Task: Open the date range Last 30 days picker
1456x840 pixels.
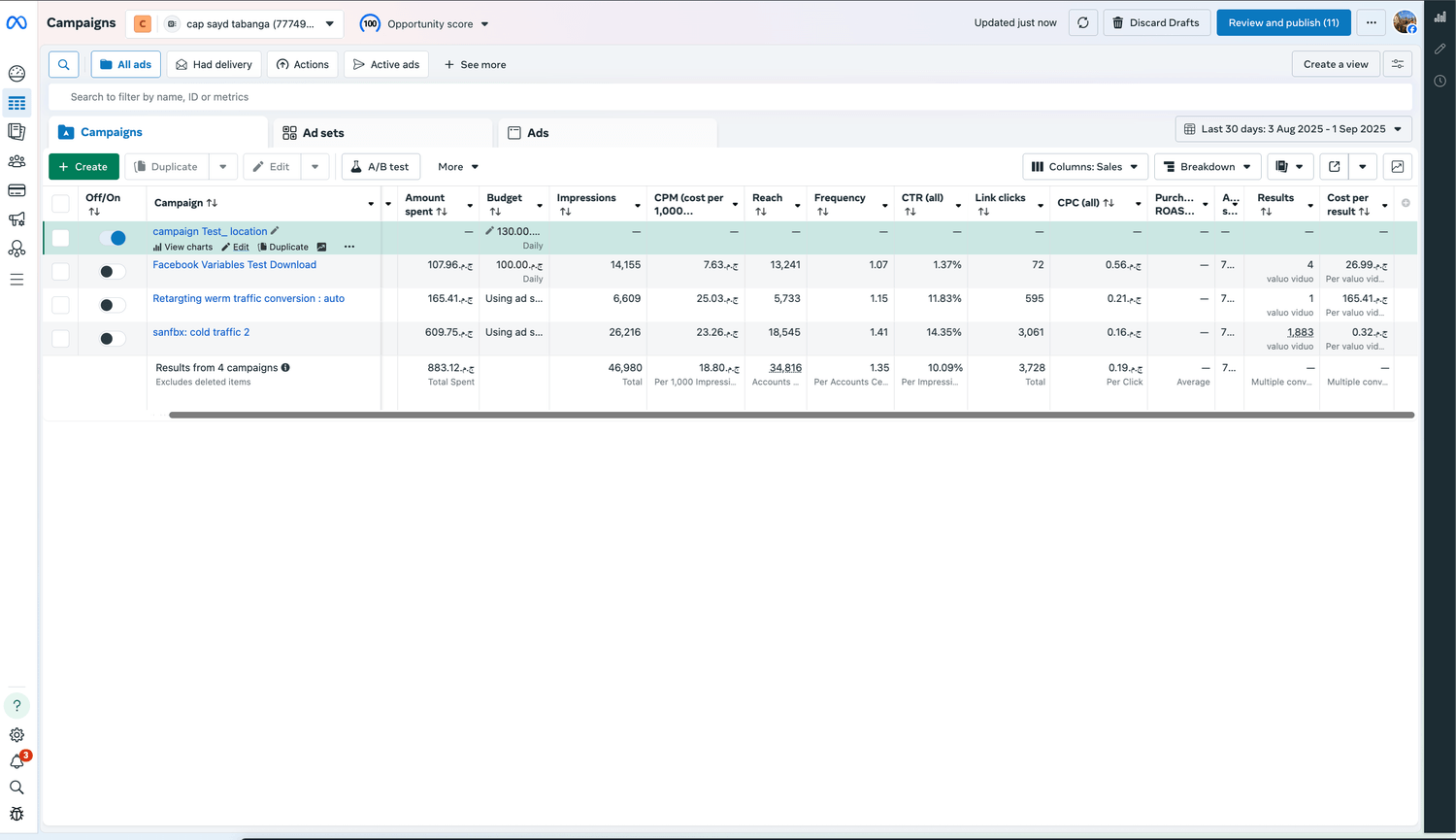Action: (x=1293, y=129)
